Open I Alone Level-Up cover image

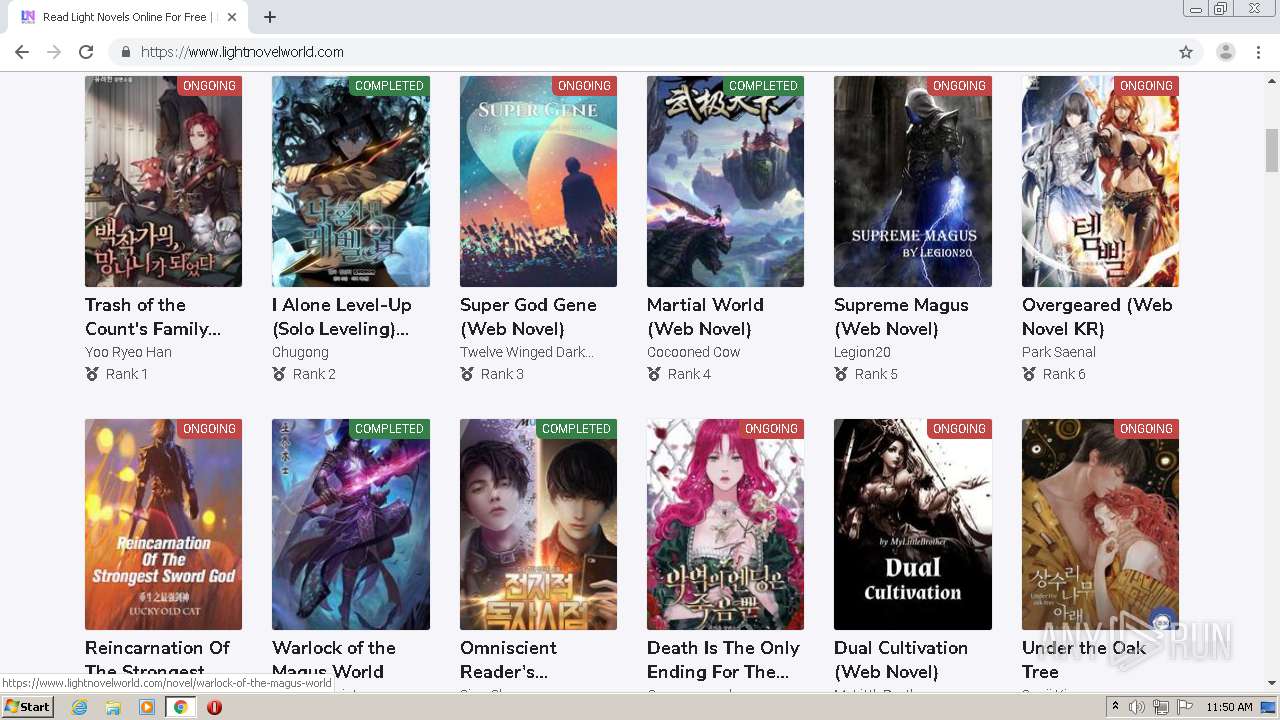click(x=351, y=181)
